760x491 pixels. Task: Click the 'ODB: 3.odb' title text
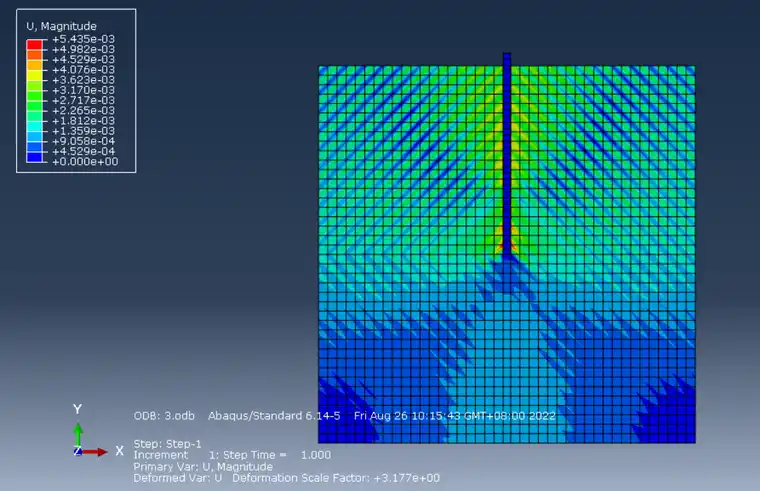164,416
